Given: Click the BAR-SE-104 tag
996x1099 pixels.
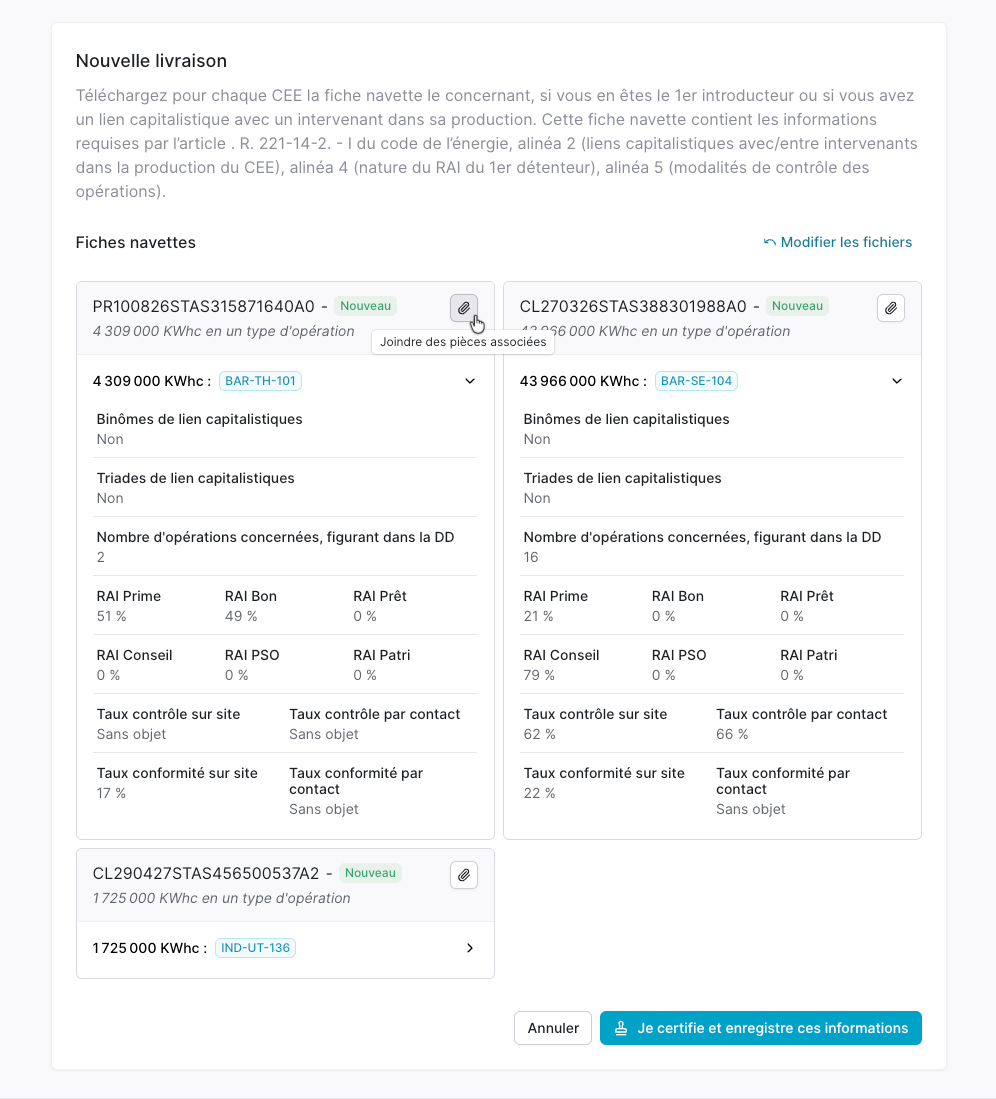Looking at the screenshot, I should (696, 381).
